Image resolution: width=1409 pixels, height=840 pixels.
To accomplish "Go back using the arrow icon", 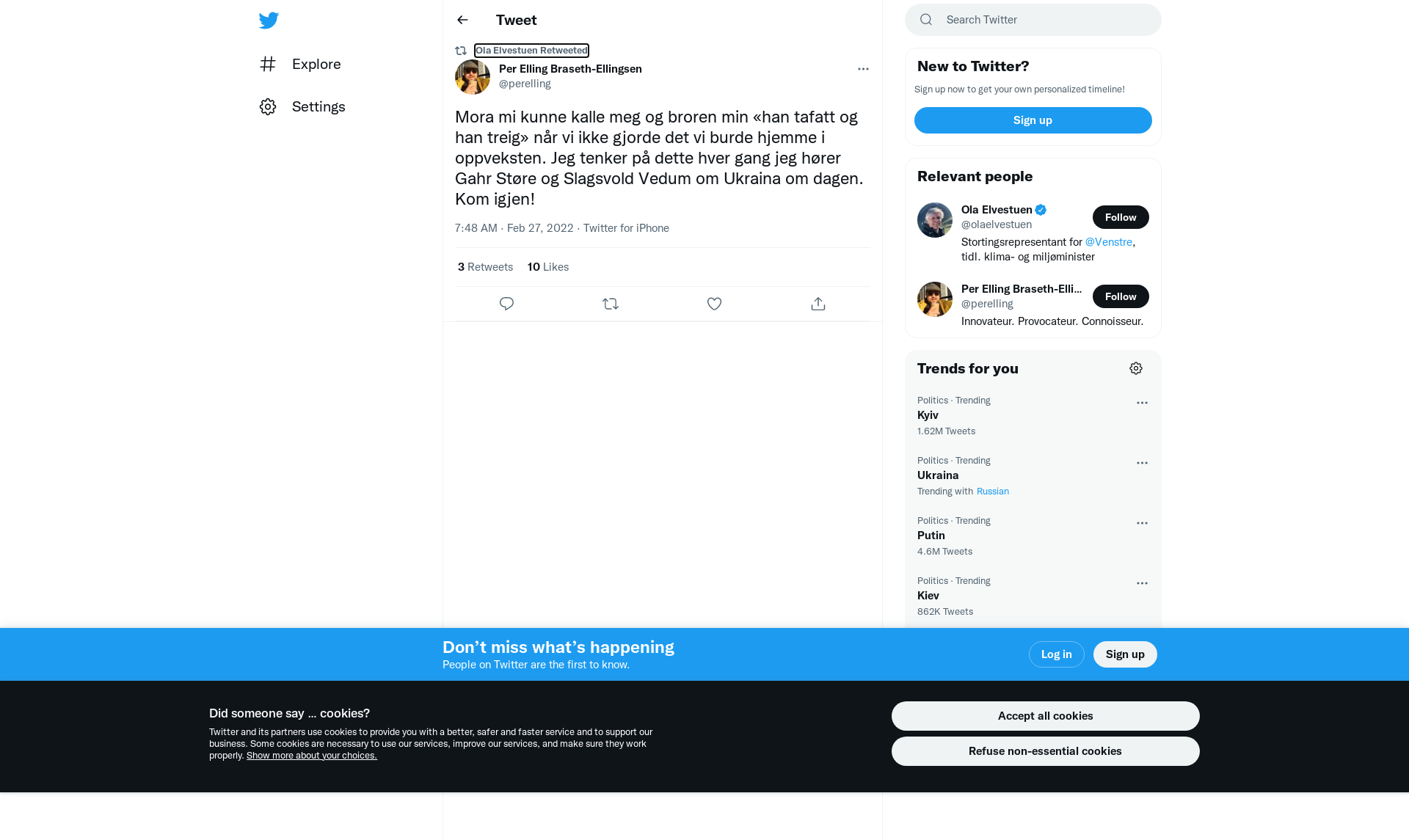I will (x=462, y=20).
